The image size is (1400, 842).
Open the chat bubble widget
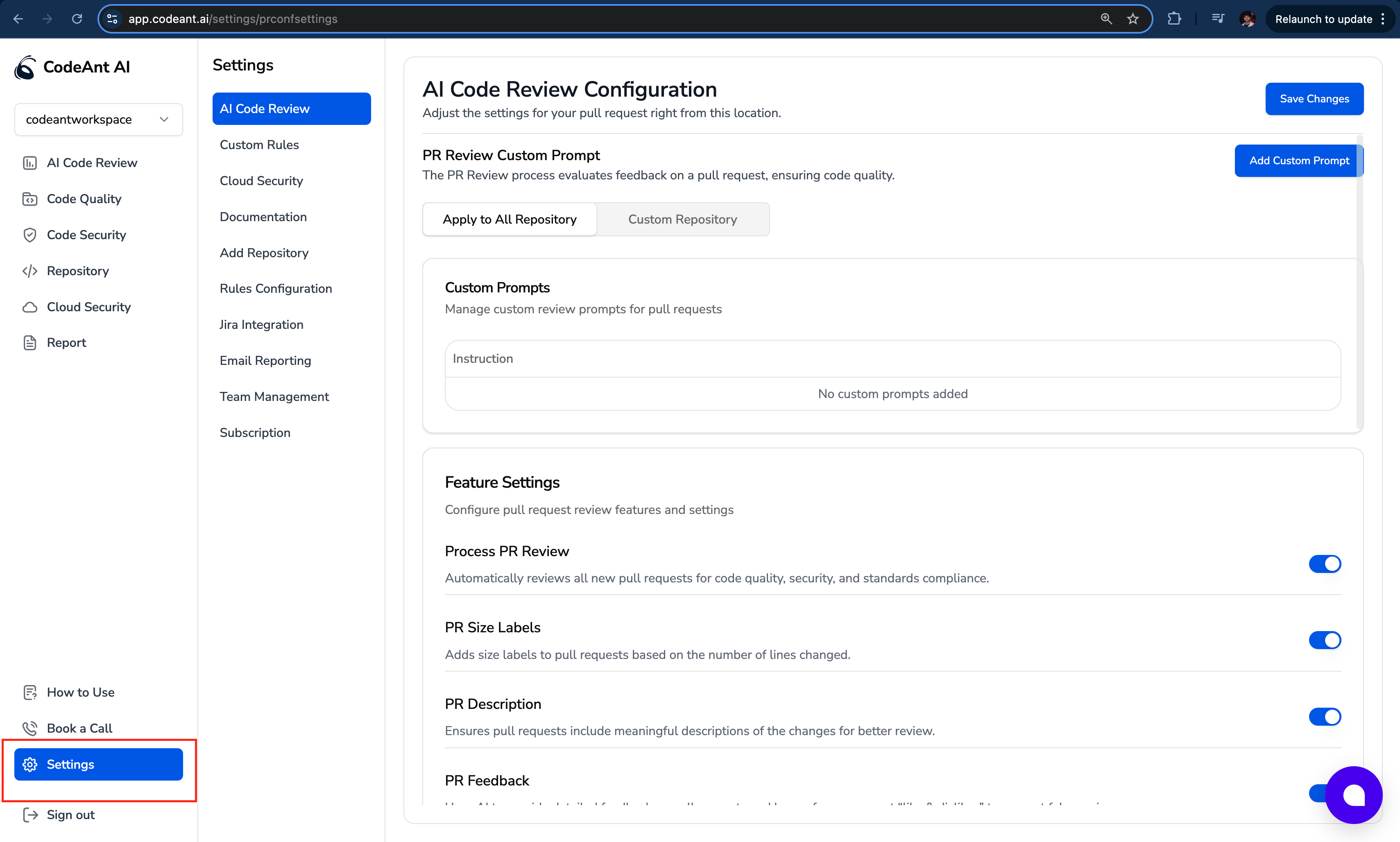point(1353,794)
